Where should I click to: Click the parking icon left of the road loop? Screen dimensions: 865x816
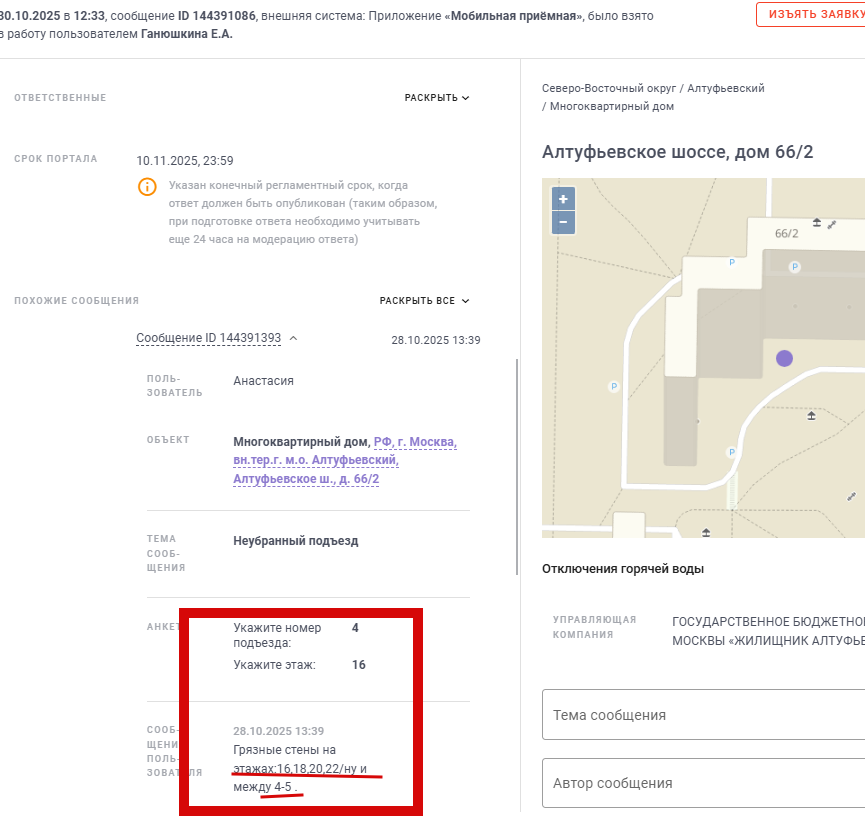(x=613, y=387)
